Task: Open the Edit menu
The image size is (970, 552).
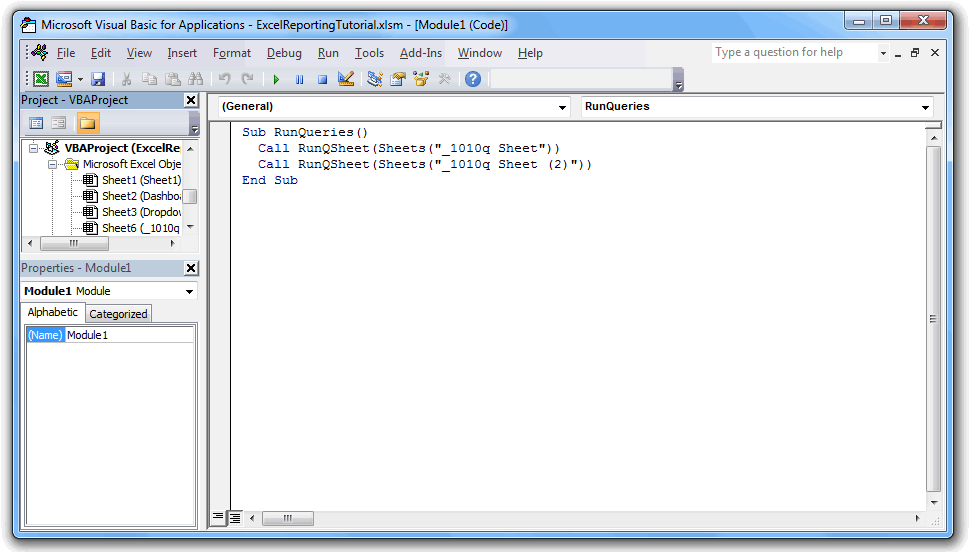Action: pyautogui.click(x=101, y=53)
